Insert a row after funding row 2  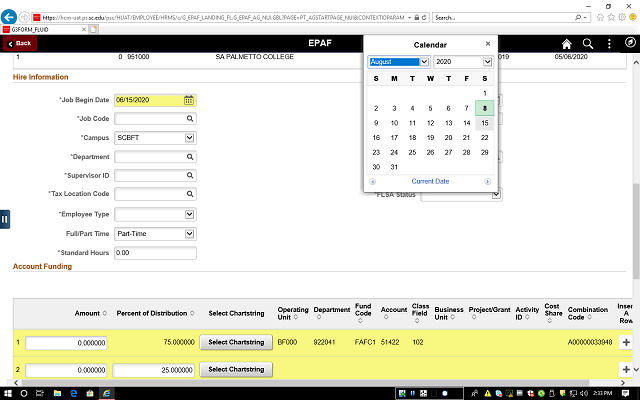626,369
